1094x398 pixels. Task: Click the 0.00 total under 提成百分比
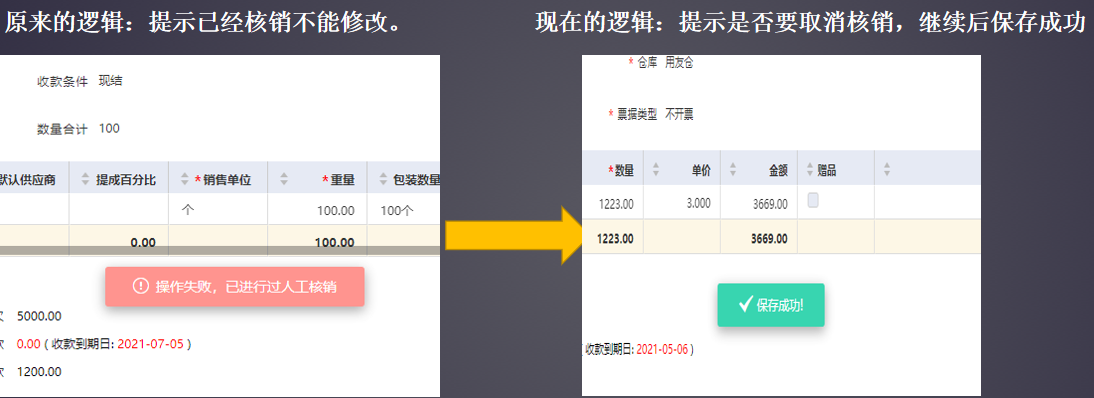pos(143,242)
